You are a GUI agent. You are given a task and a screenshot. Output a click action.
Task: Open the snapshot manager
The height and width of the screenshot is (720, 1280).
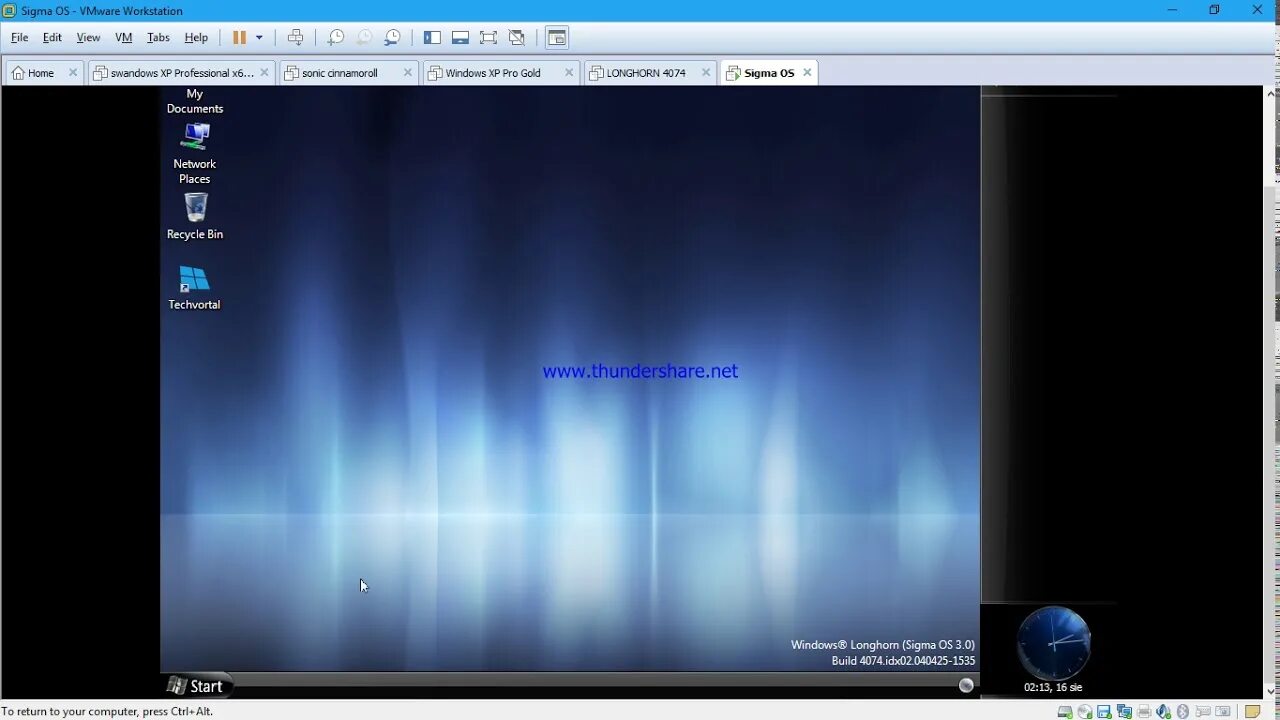tap(393, 37)
